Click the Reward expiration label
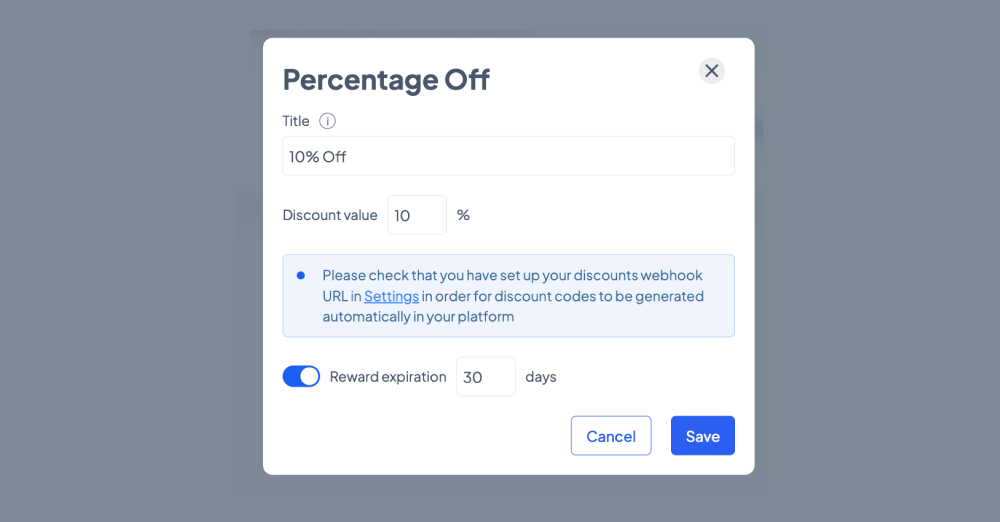The height and width of the screenshot is (522, 1000). tap(388, 377)
